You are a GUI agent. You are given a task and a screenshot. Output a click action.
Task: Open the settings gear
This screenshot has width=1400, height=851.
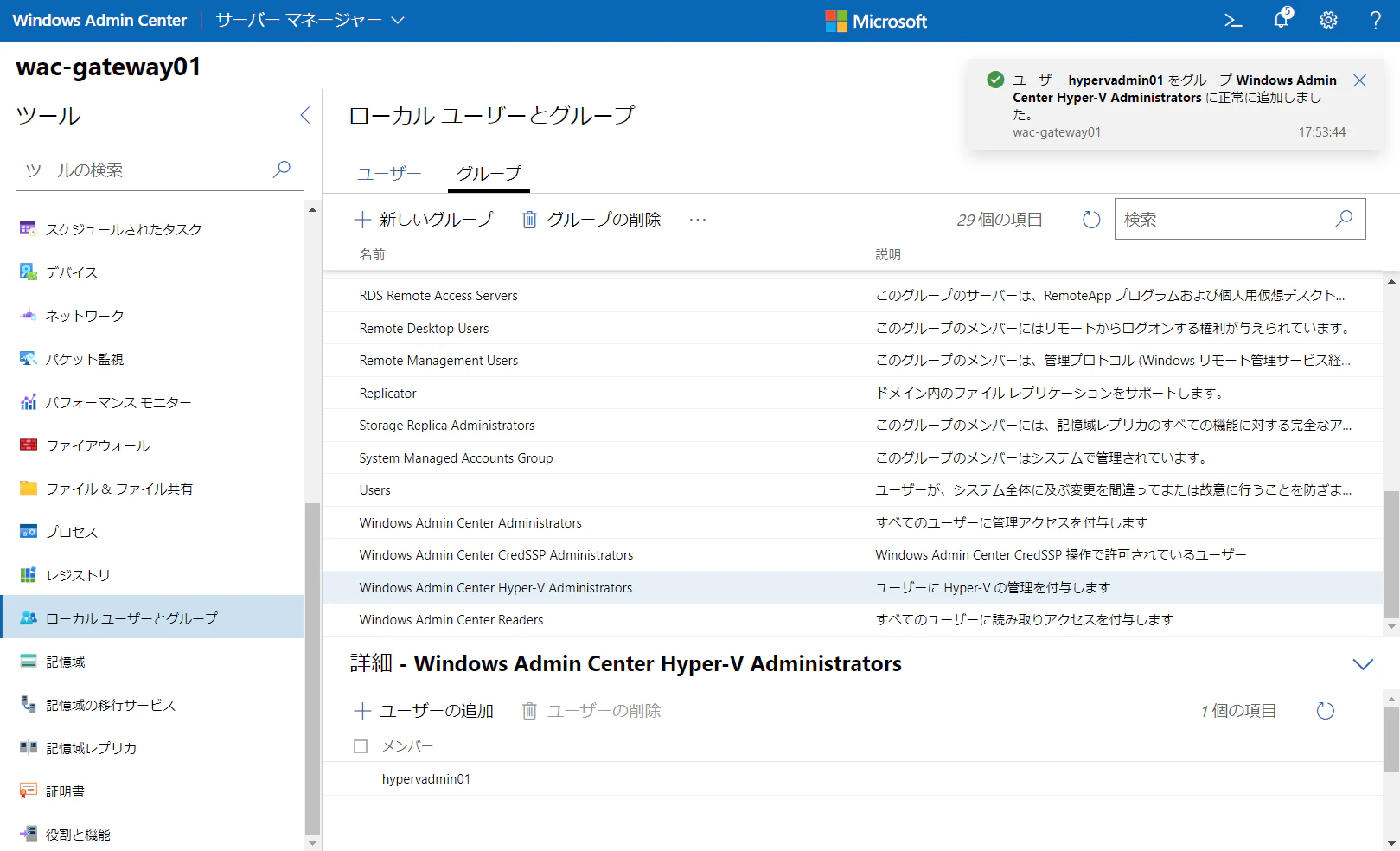coord(1329,21)
